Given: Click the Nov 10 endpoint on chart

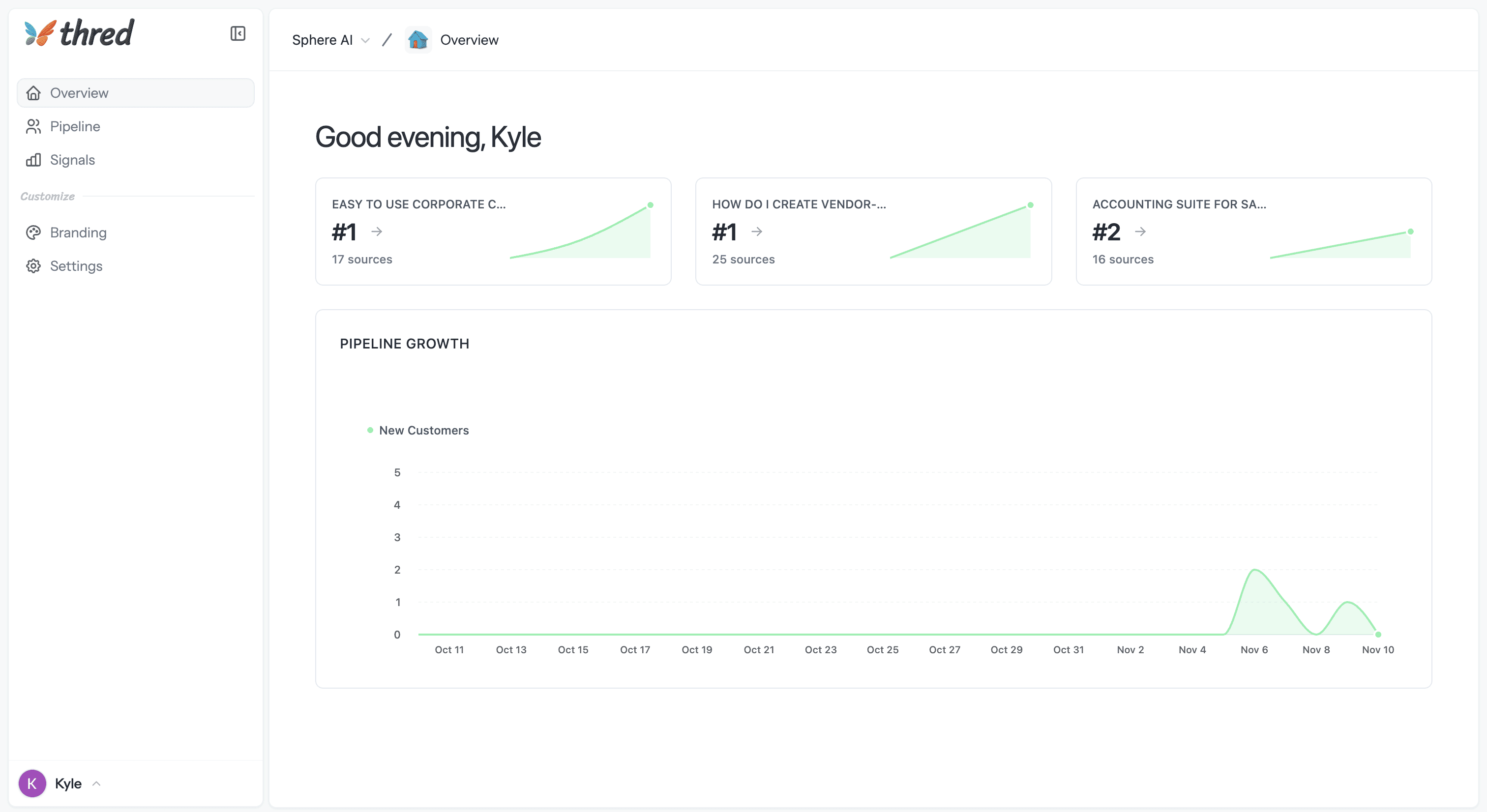Looking at the screenshot, I should (x=1378, y=634).
